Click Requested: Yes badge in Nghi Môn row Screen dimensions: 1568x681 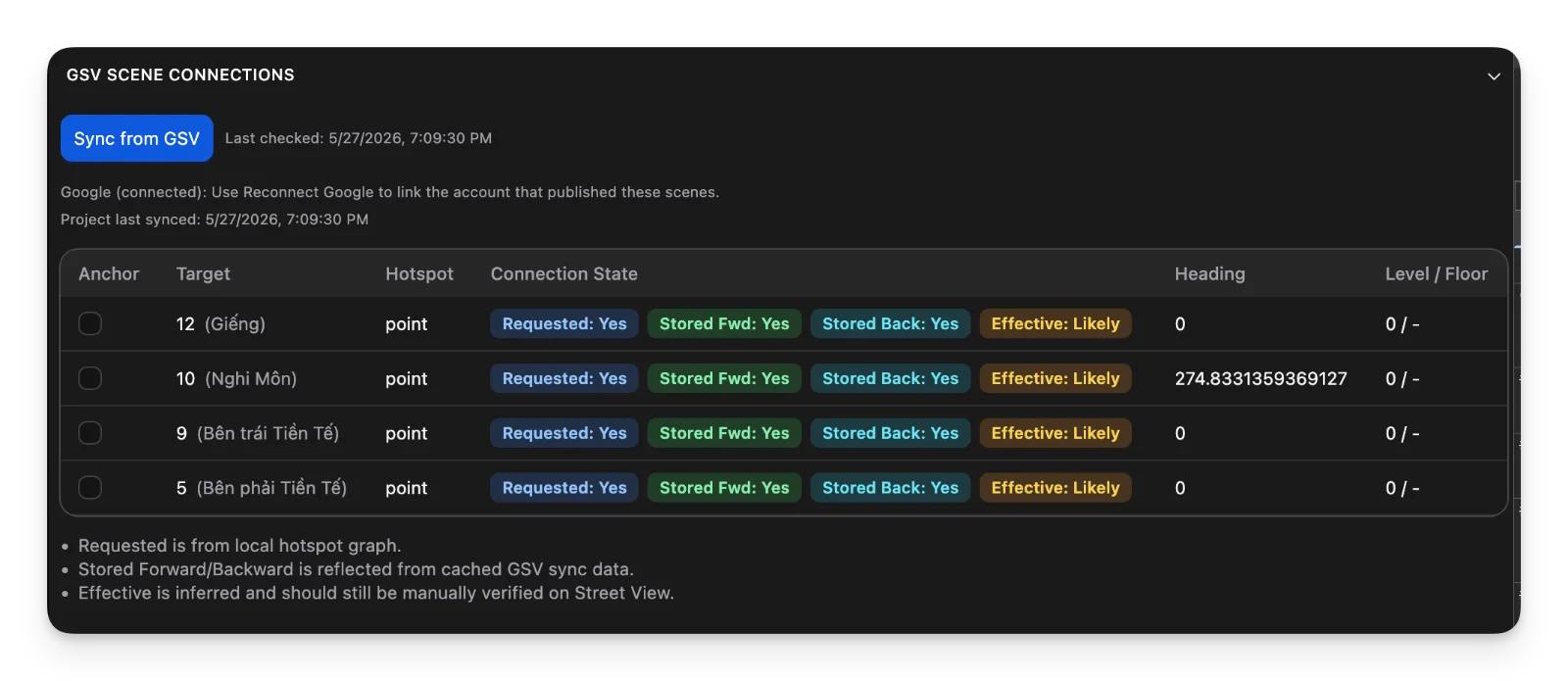pos(564,378)
